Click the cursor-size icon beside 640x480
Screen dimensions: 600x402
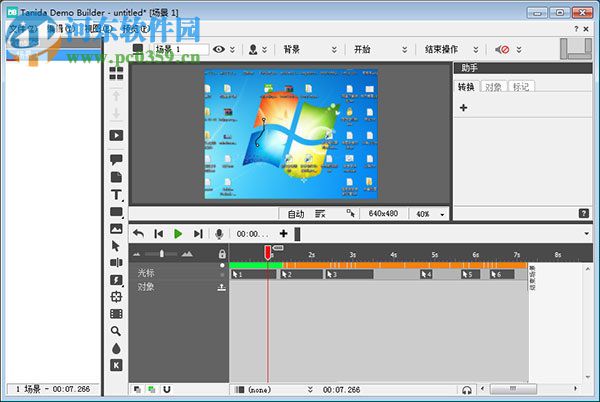pyautogui.click(x=351, y=213)
